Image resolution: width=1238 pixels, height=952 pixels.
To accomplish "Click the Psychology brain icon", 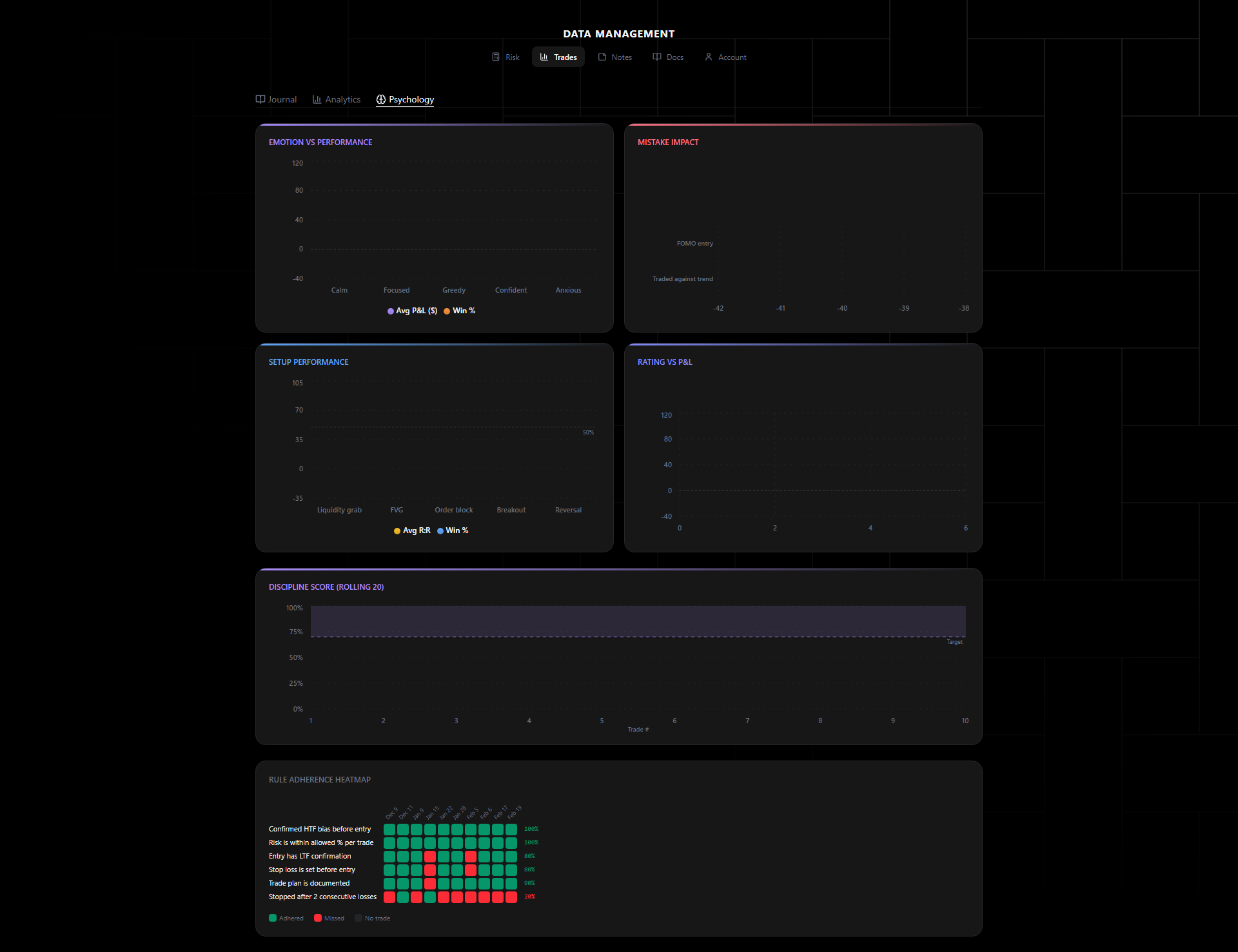I will [x=381, y=99].
